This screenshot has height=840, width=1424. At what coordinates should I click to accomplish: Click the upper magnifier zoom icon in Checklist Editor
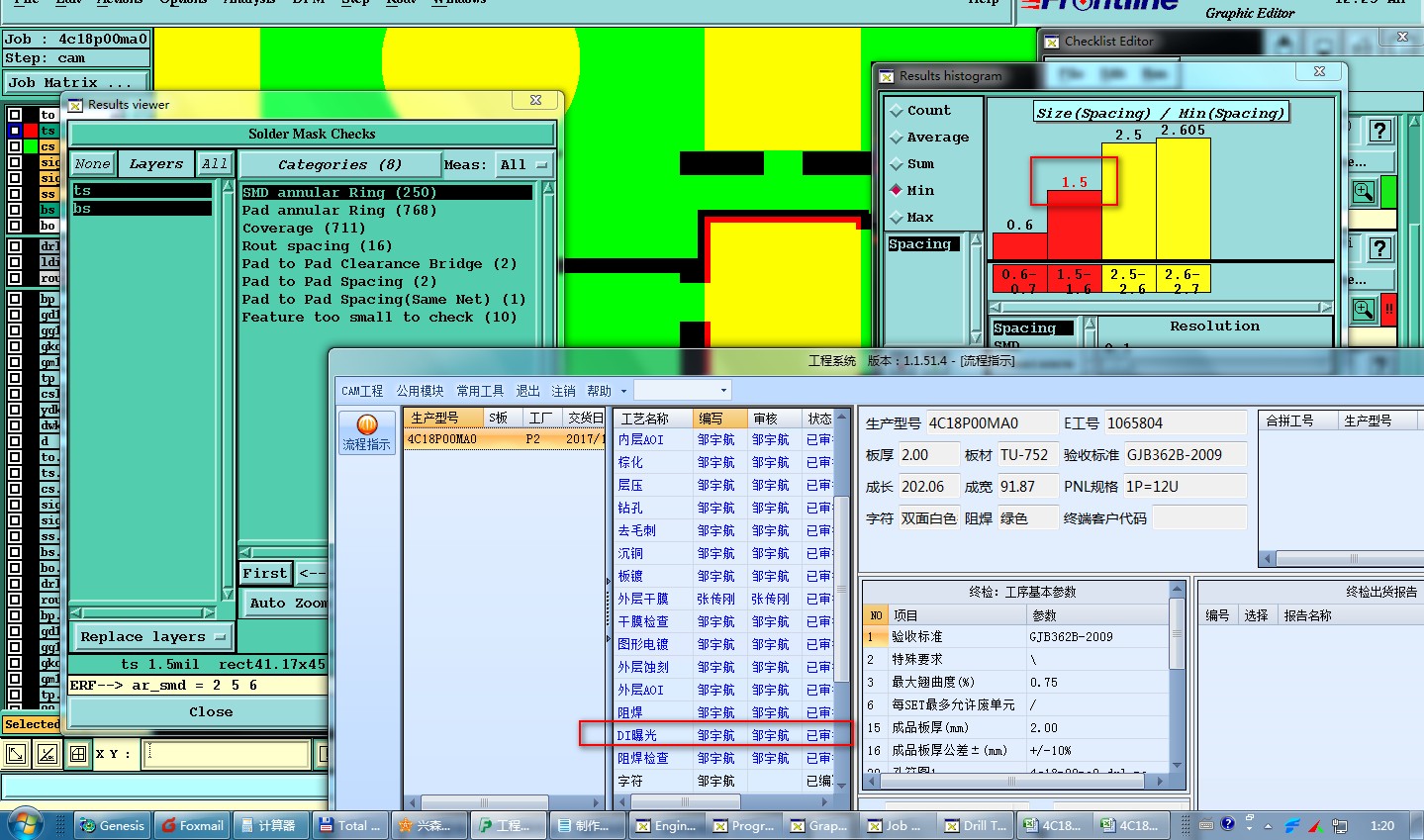click(1364, 192)
